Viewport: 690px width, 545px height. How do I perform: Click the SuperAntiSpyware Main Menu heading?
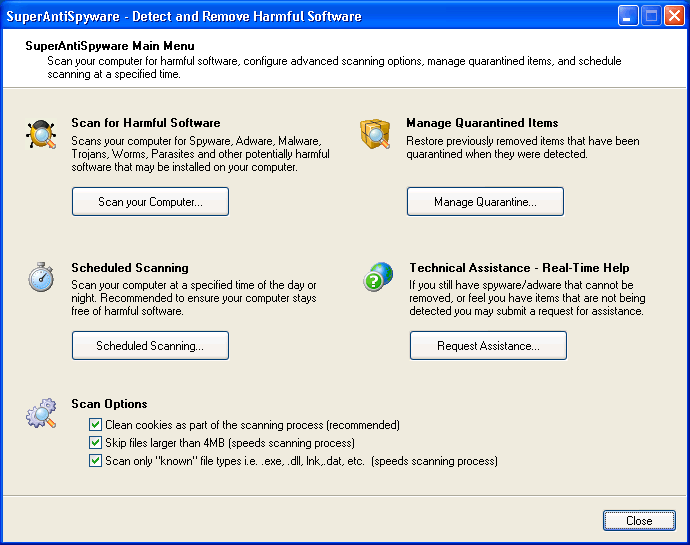click(110, 46)
